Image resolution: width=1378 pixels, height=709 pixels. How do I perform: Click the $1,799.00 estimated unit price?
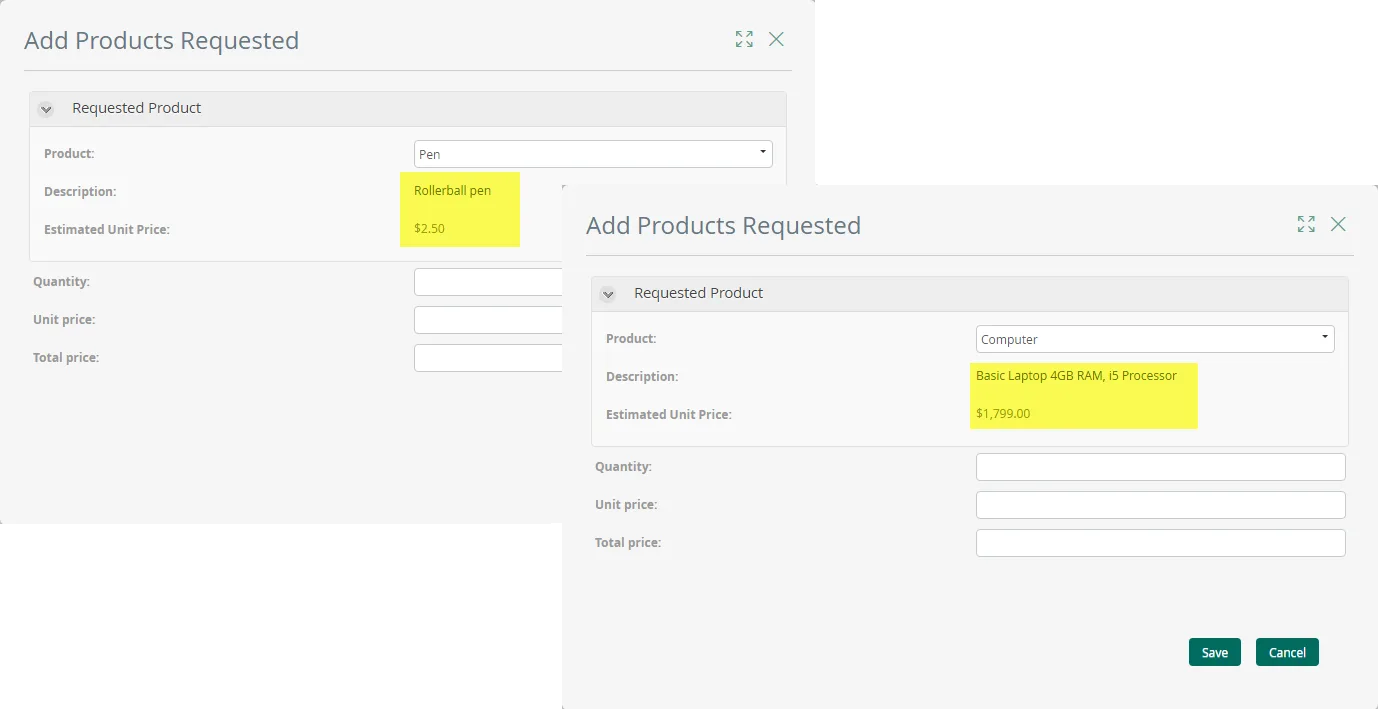click(x=1003, y=413)
